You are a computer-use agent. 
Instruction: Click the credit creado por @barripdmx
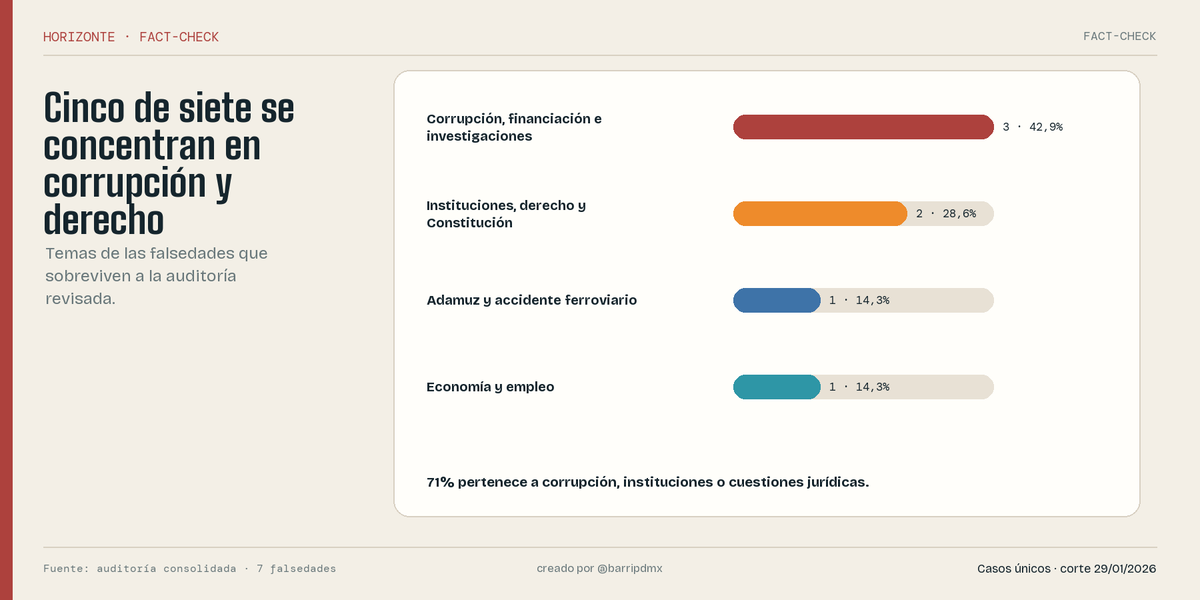click(600, 568)
